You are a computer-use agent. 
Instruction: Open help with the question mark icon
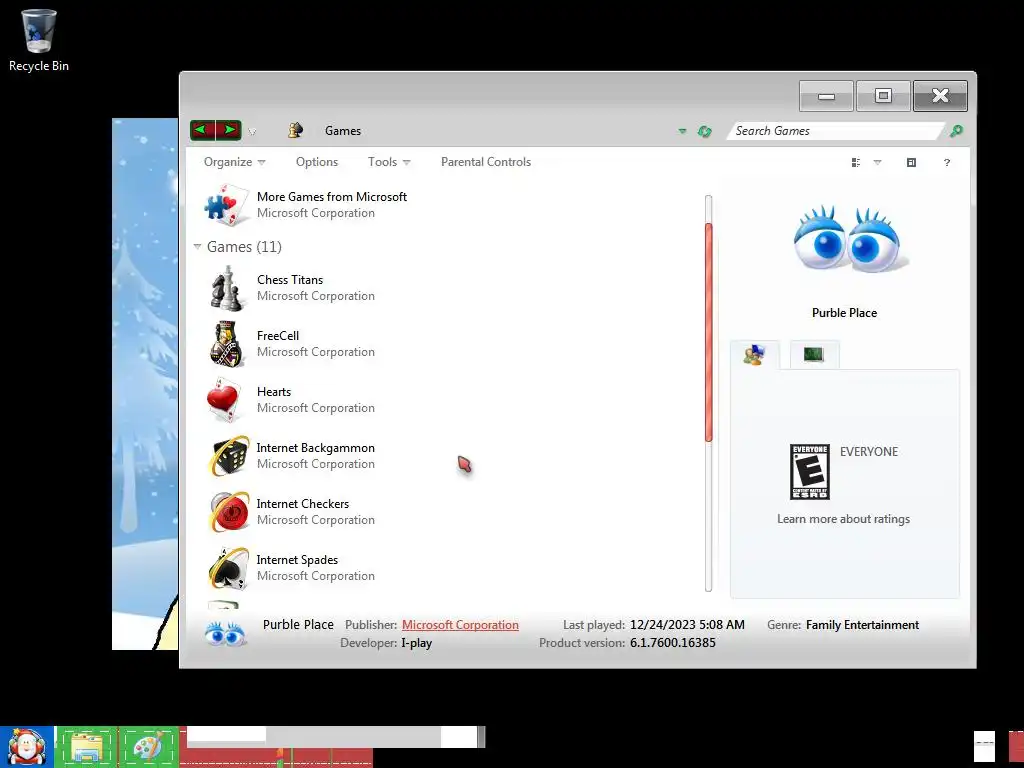pos(946,163)
